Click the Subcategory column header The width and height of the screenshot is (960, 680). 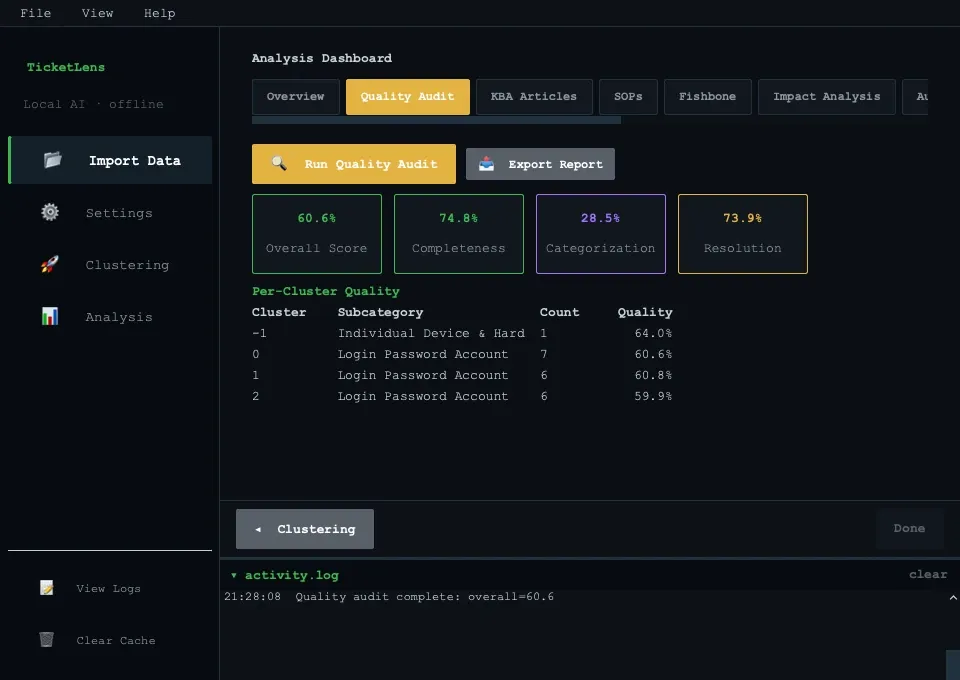380,312
